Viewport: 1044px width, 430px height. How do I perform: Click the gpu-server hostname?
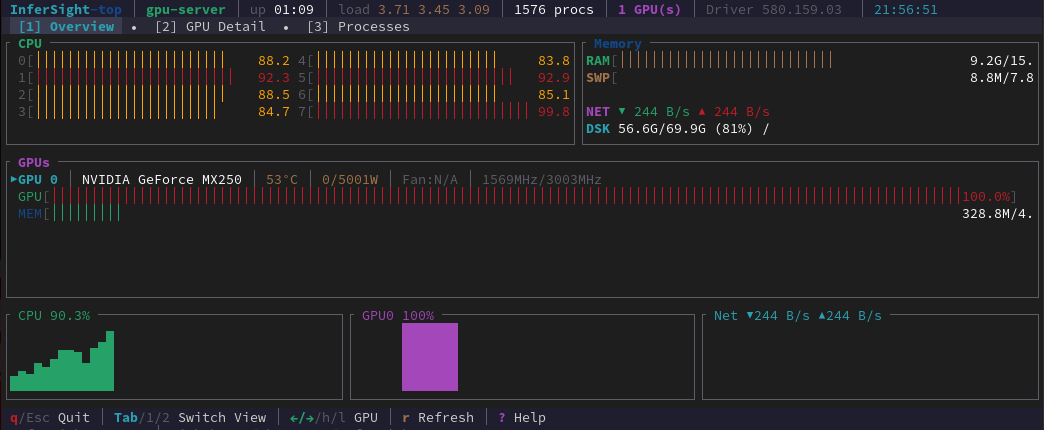click(186, 9)
